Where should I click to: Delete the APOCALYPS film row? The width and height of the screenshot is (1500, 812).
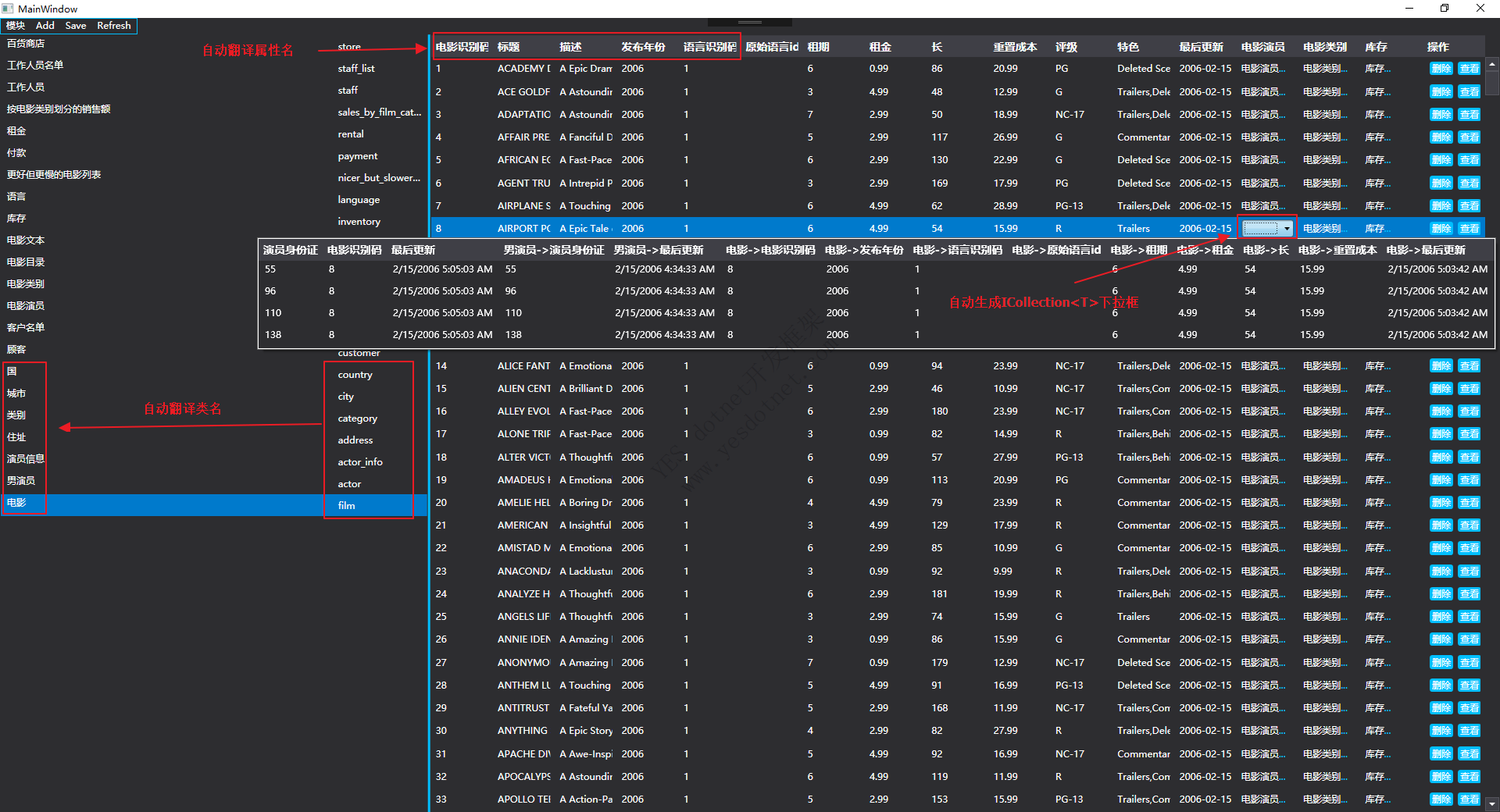(1441, 777)
